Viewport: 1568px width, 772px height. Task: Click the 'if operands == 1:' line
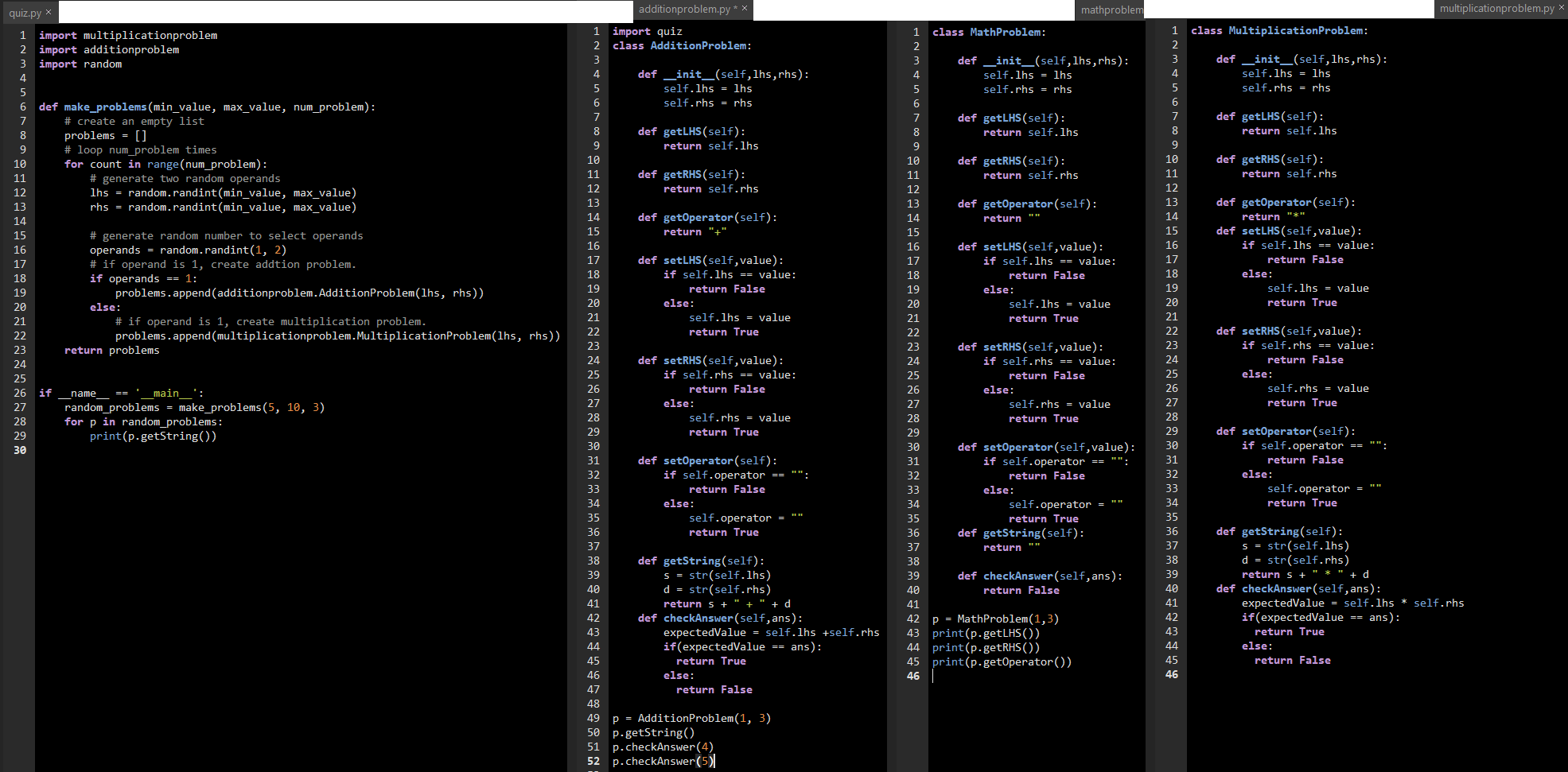(x=144, y=278)
